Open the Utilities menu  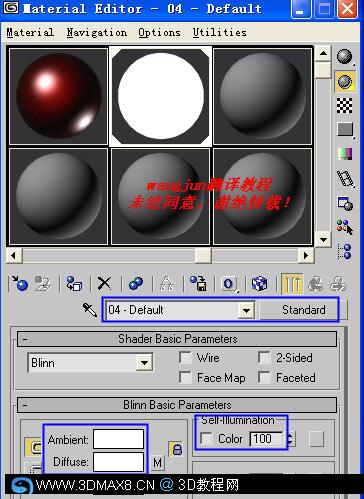point(220,32)
